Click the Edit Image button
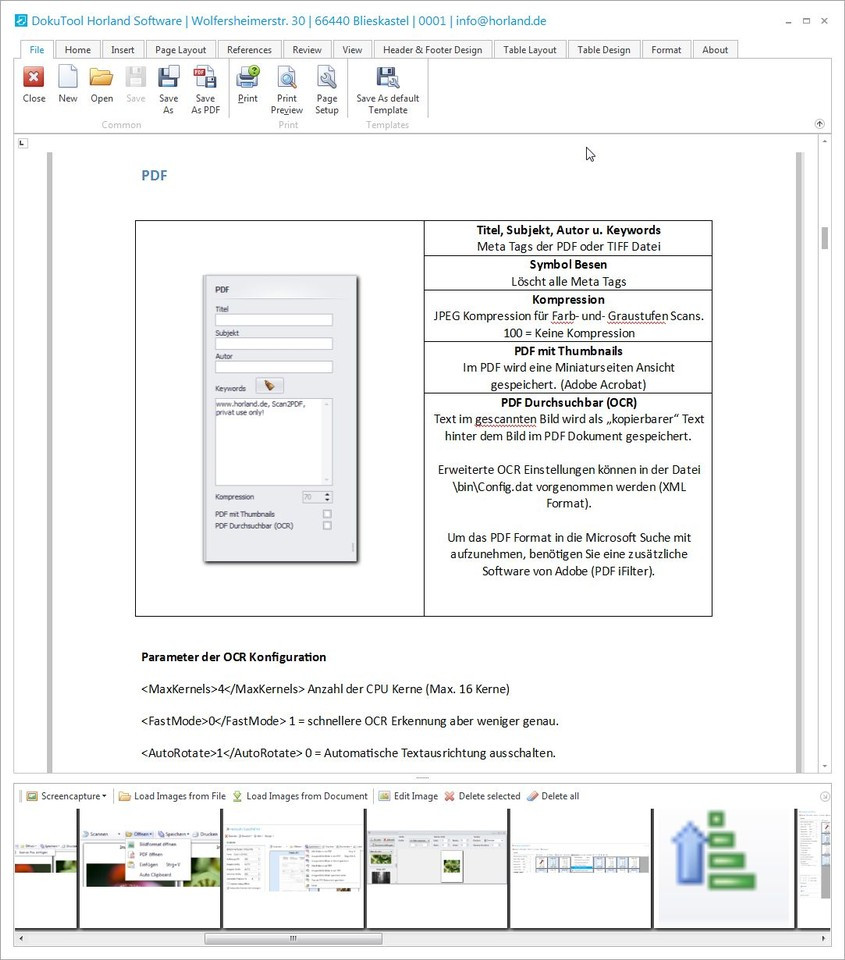 (408, 796)
